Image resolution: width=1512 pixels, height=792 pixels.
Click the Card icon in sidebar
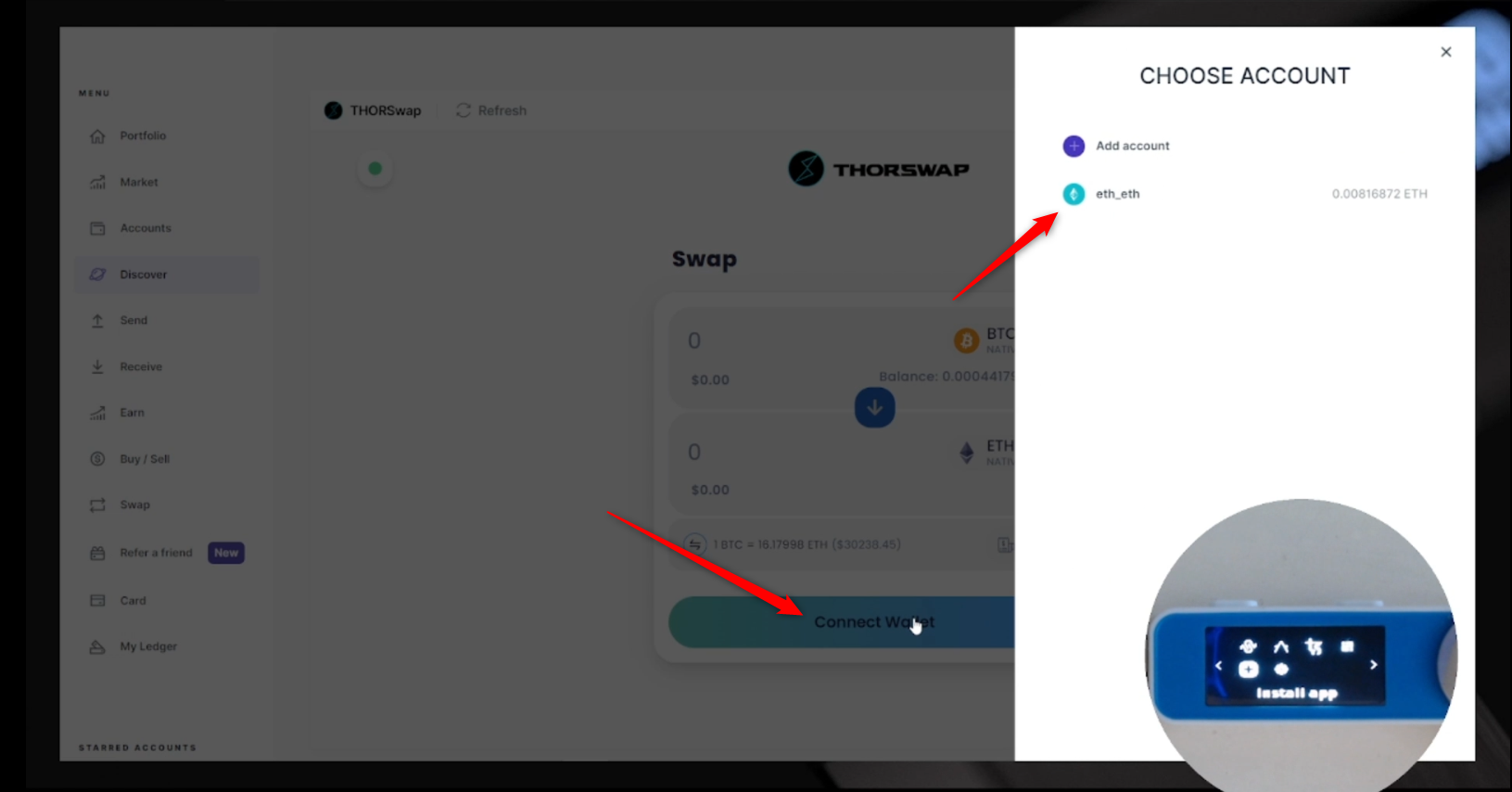[97, 601]
